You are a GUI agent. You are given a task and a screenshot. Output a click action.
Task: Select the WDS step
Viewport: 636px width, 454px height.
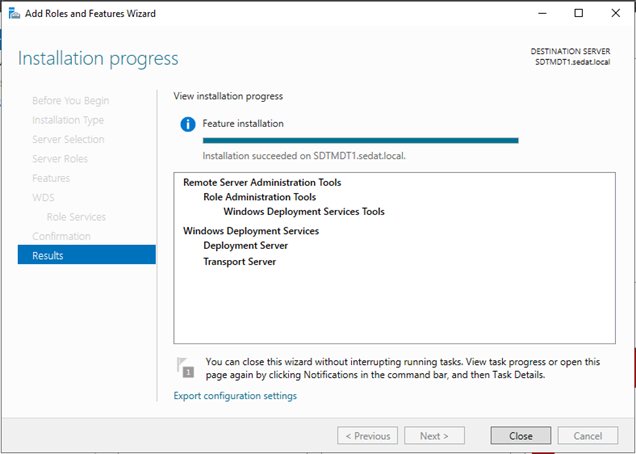pos(43,198)
